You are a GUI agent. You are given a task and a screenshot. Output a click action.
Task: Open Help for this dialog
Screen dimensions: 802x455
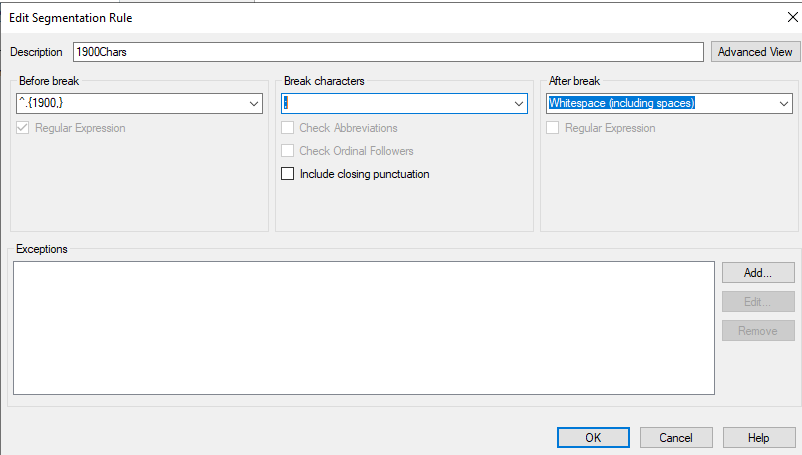click(x=758, y=437)
